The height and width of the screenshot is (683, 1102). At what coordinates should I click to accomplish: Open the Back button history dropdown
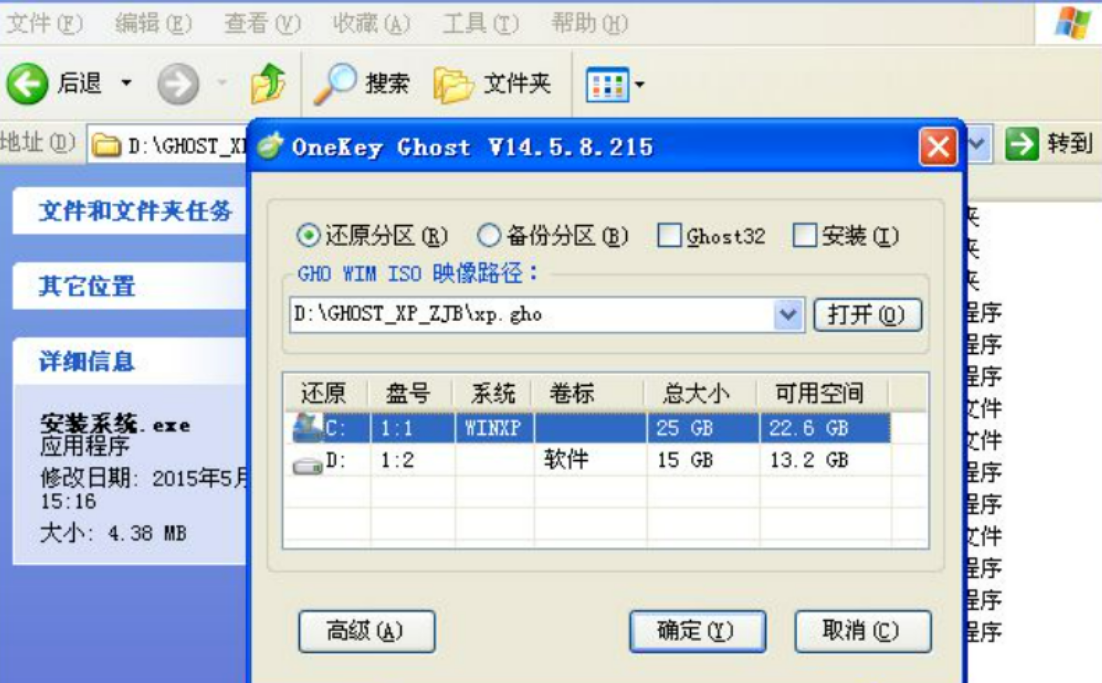pos(126,84)
